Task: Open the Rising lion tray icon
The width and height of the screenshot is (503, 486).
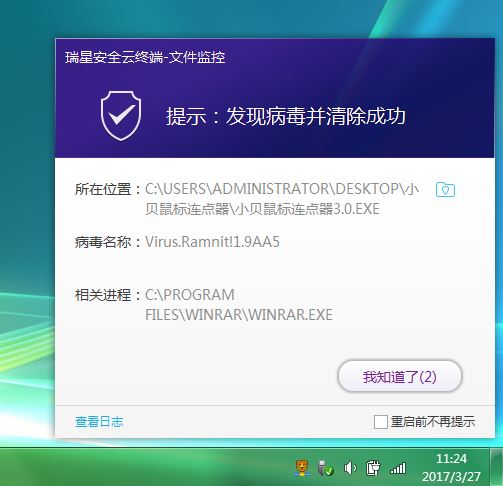Action: (302, 468)
